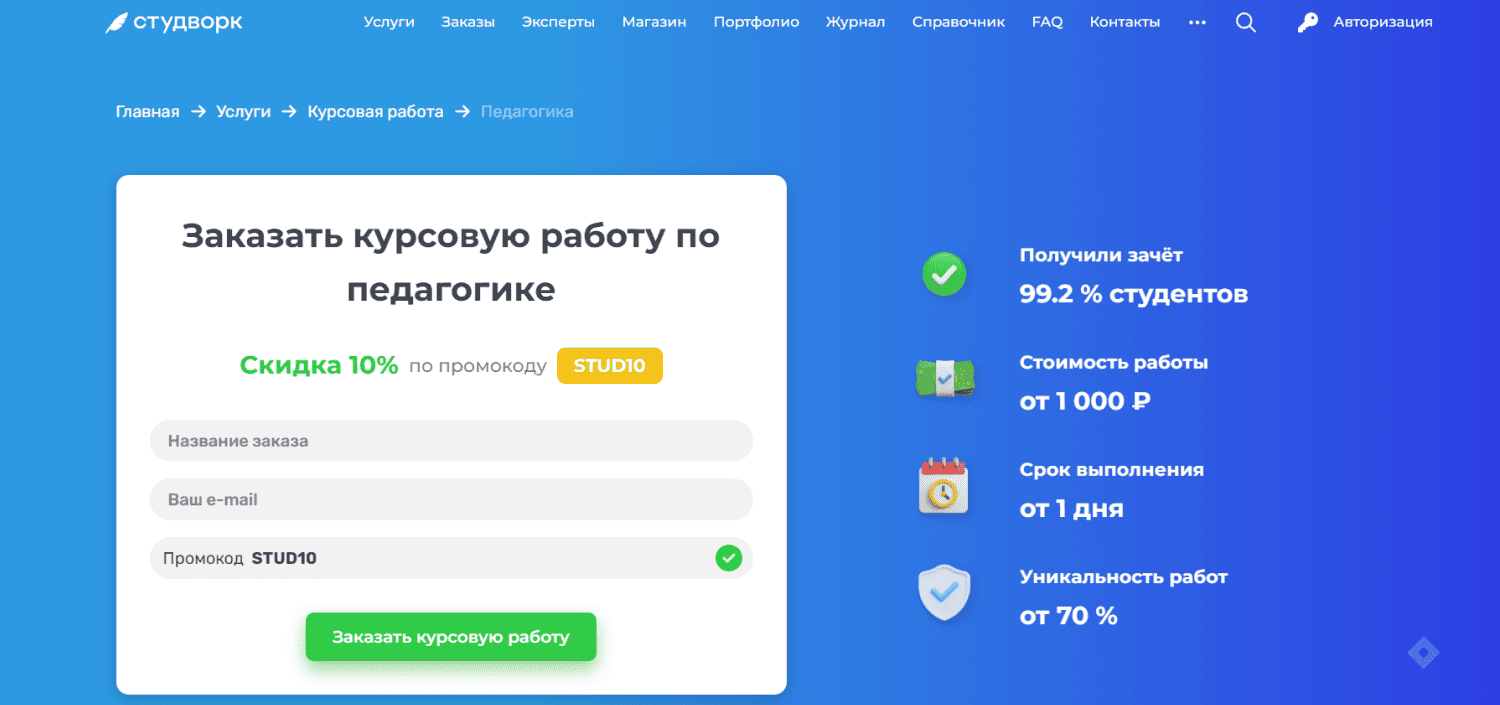Focus the Название заказа input field
Screen dimensions: 1500x705
pyautogui.click(x=451, y=441)
